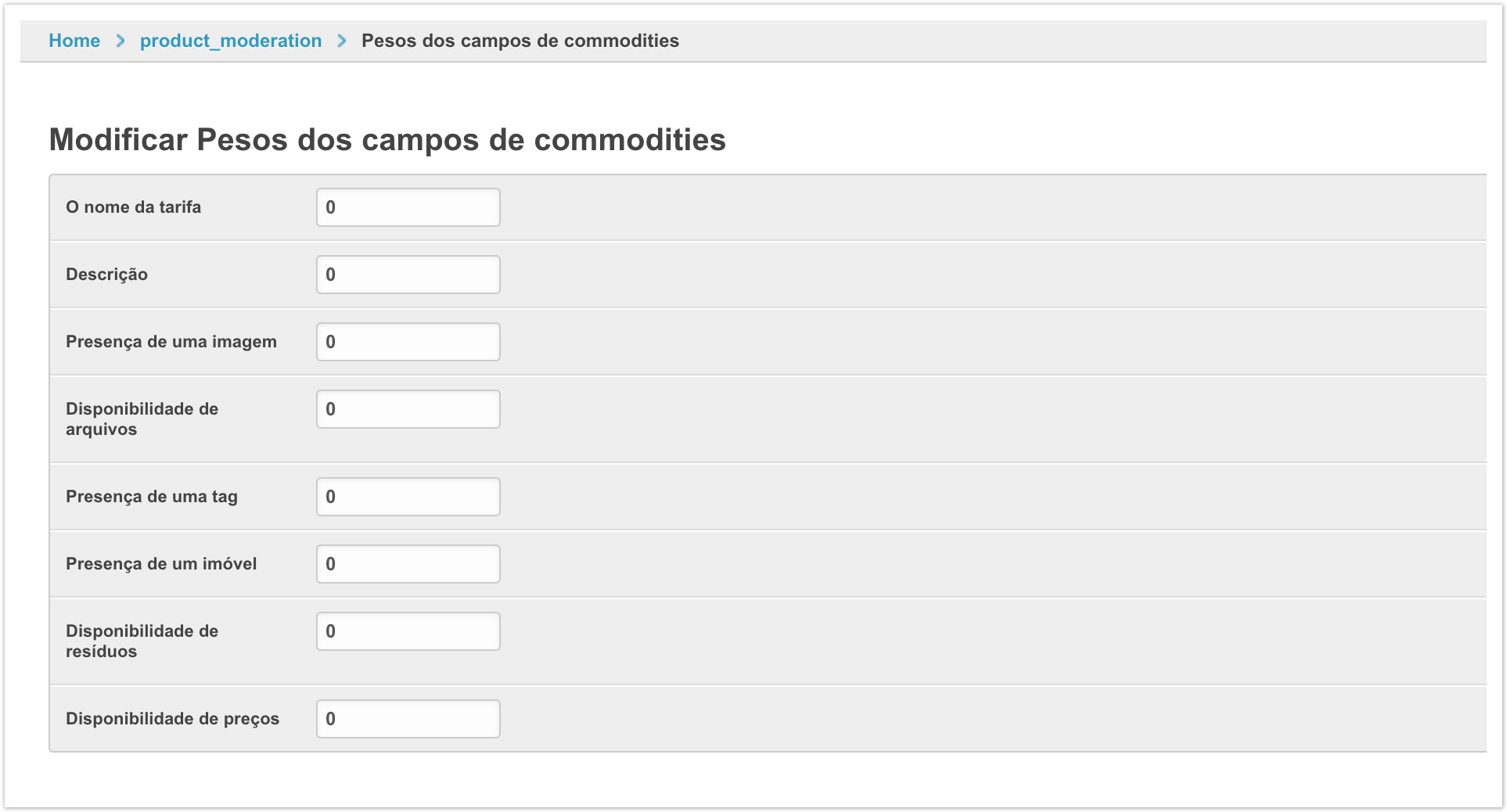Click the 'Presença de uma tag' input
Screen dimensions: 1507x812
click(408, 497)
